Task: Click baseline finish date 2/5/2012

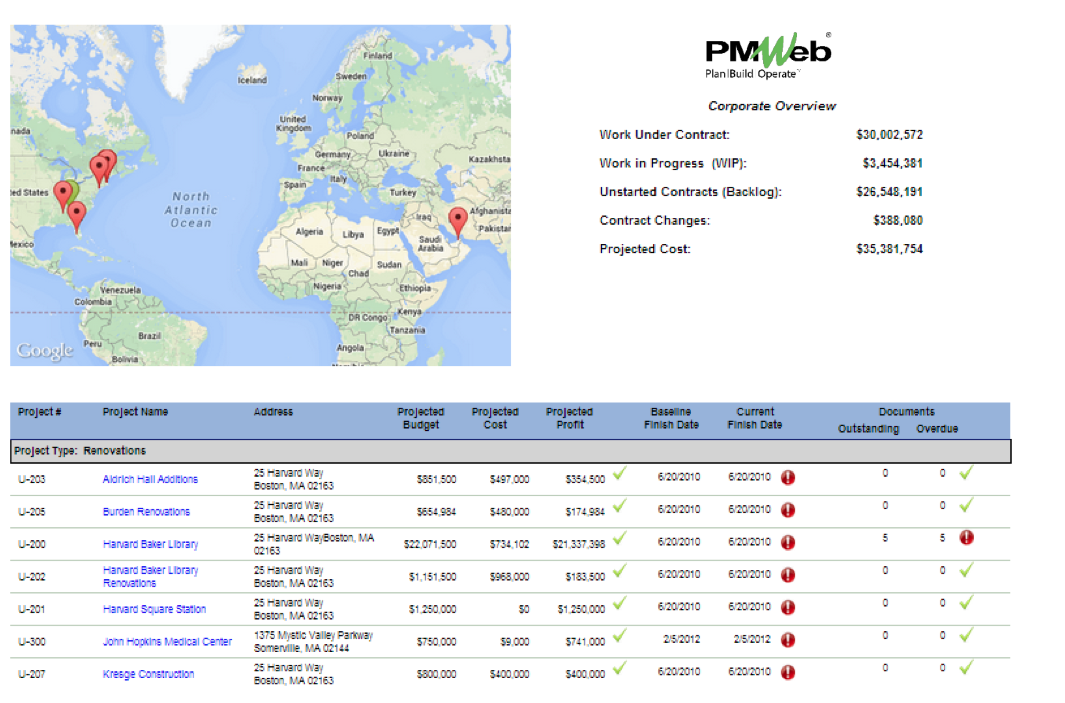Action: pos(681,640)
